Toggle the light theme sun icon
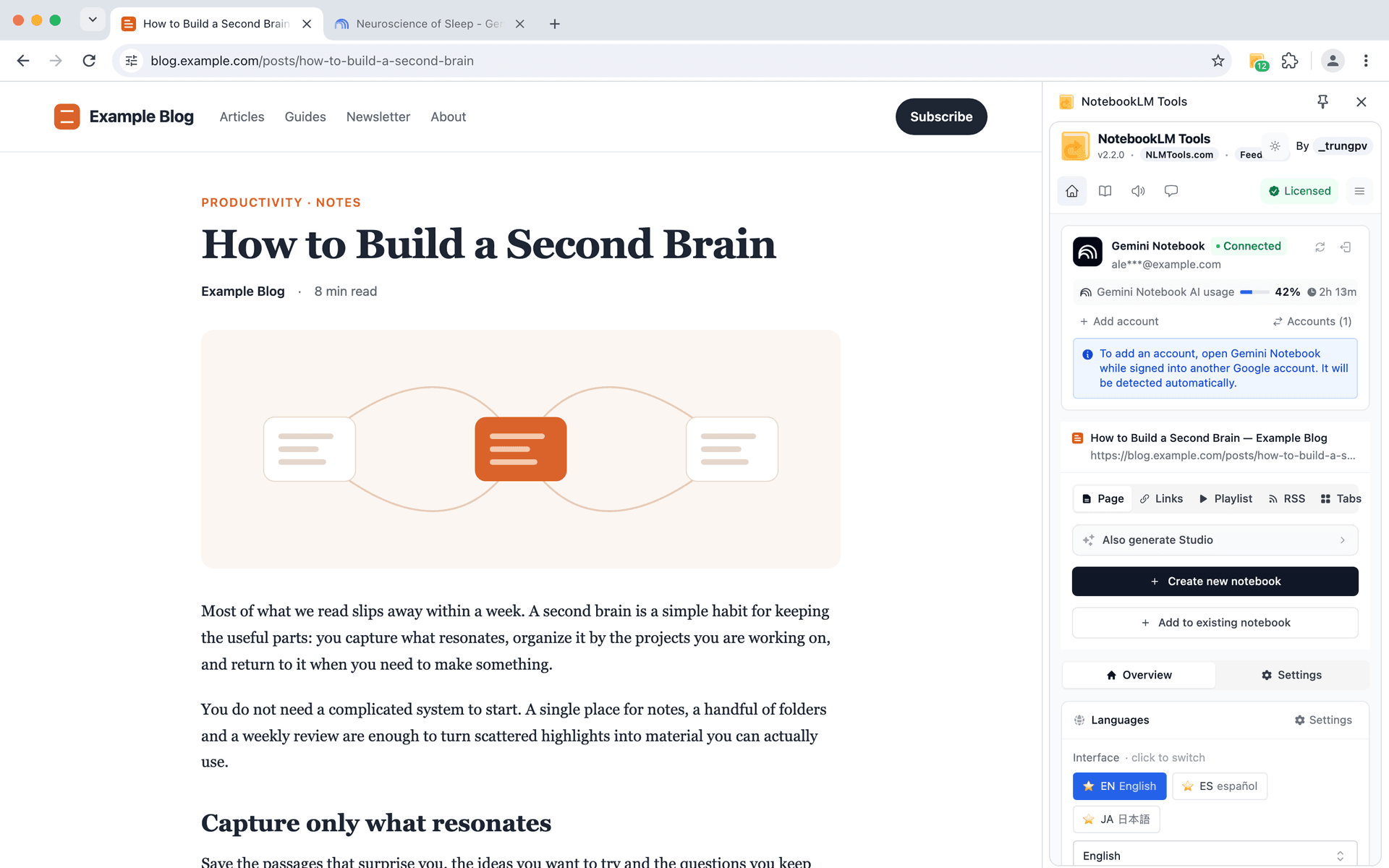 1275,146
